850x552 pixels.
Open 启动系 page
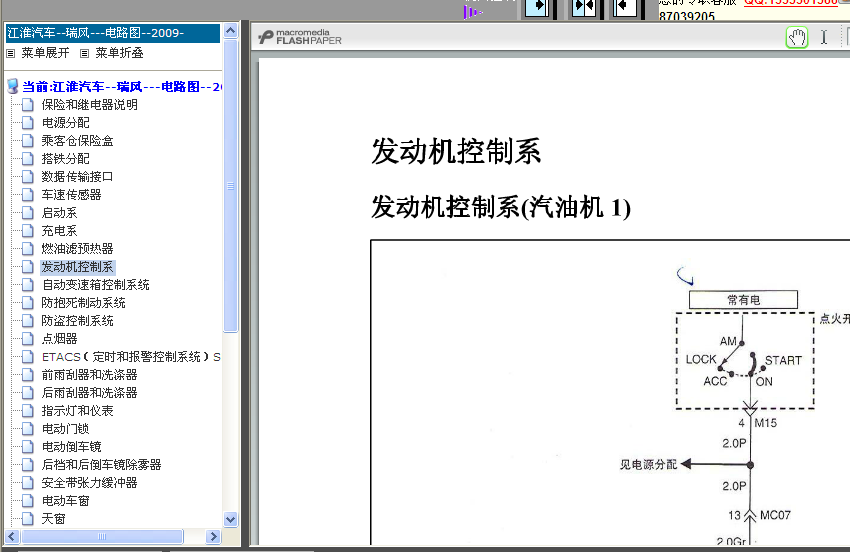pos(60,213)
